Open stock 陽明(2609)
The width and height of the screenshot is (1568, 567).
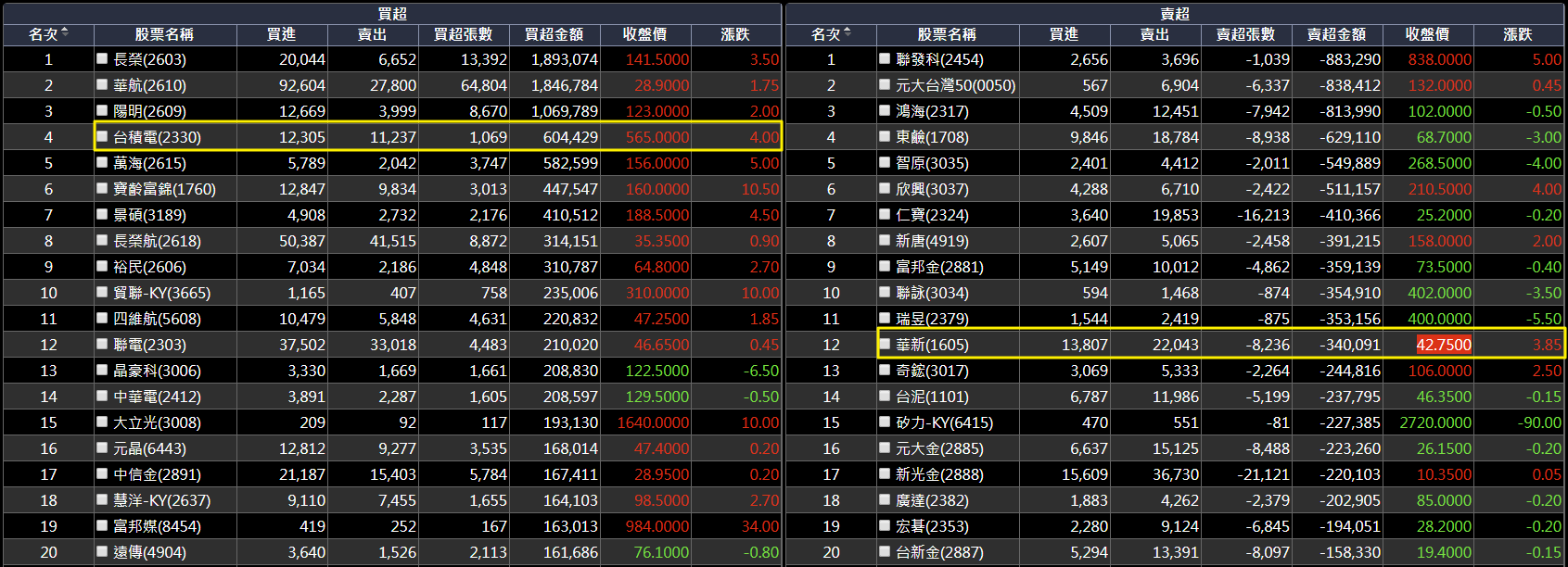tap(149, 111)
